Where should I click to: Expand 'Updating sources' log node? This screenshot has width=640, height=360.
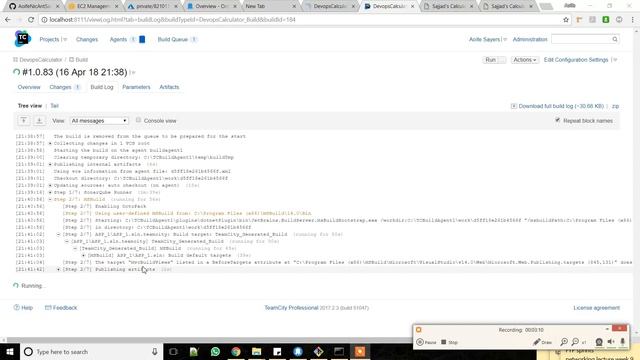[50, 185]
